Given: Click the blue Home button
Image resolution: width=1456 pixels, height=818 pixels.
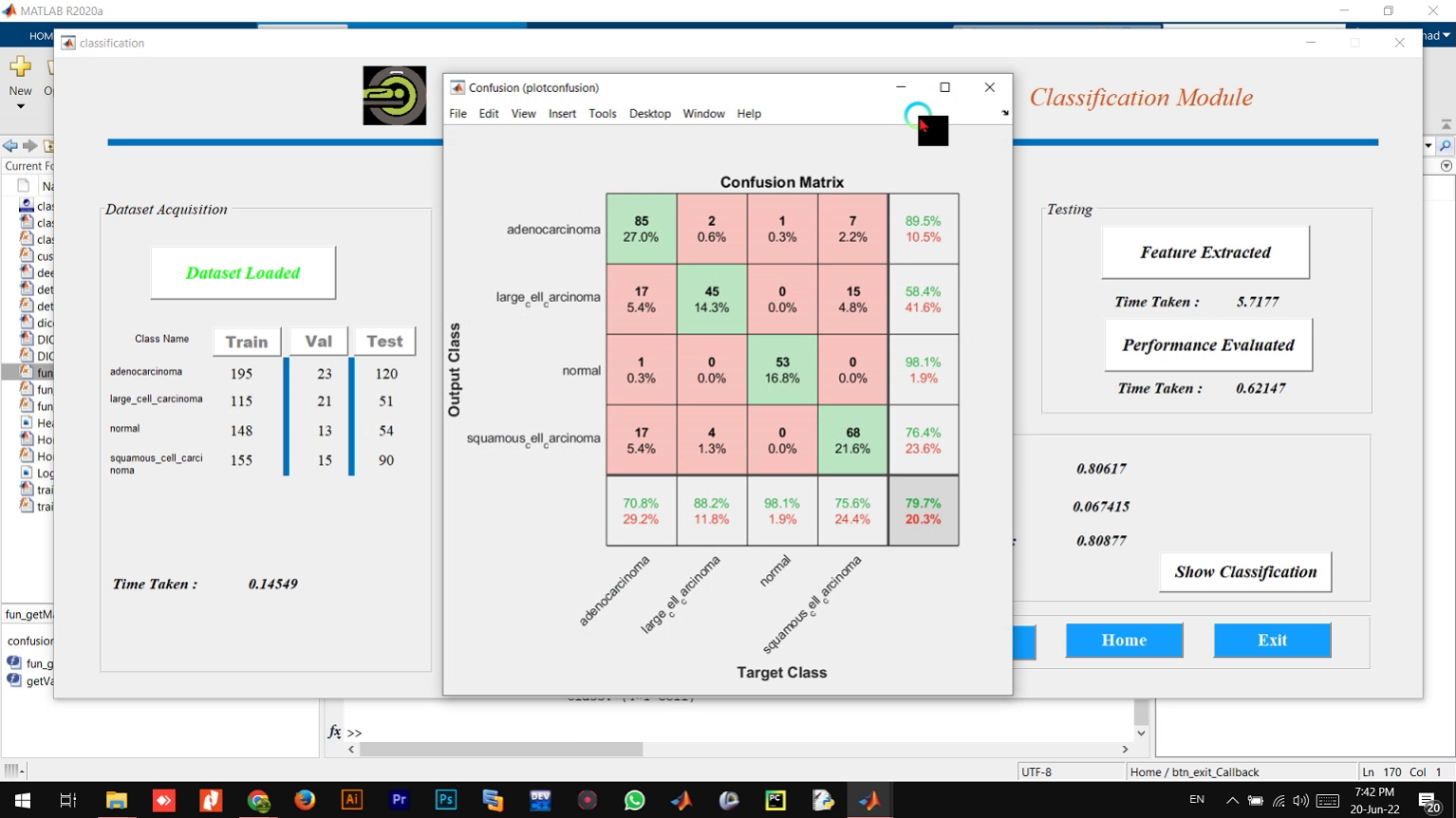Looking at the screenshot, I should pyautogui.click(x=1124, y=641).
